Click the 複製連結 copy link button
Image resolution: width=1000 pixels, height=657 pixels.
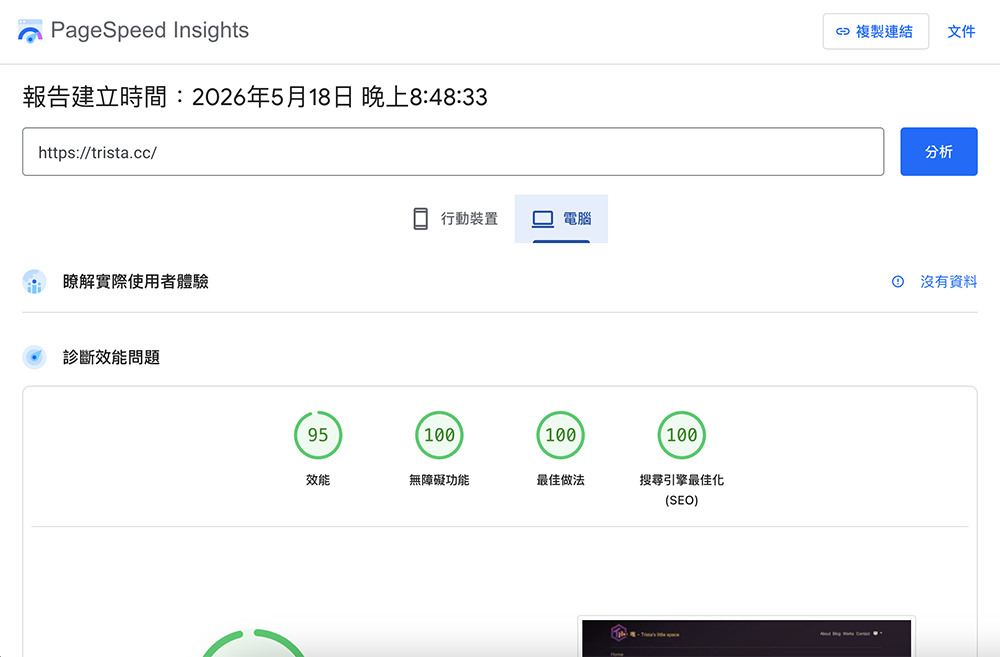click(x=875, y=31)
